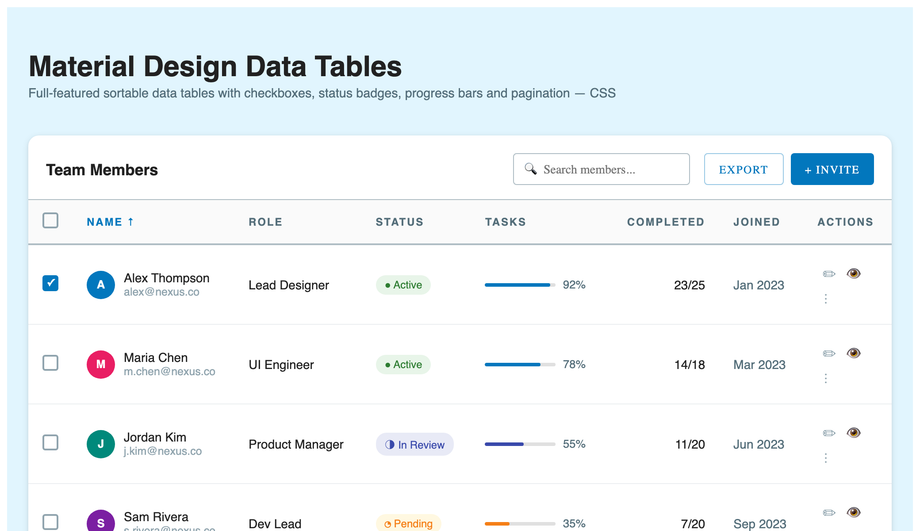Viewport: 920px width, 531px height.
Task: Click the view eye icon for Alex Thompson
Action: coord(853,273)
